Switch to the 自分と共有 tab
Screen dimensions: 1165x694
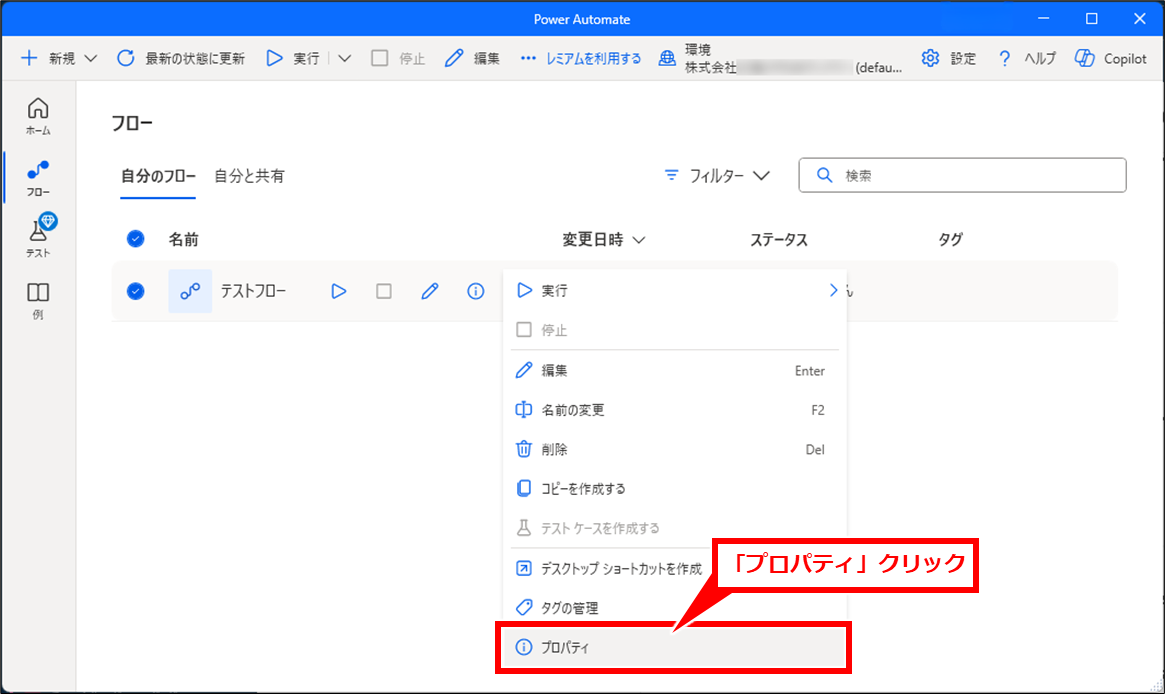[249, 176]
